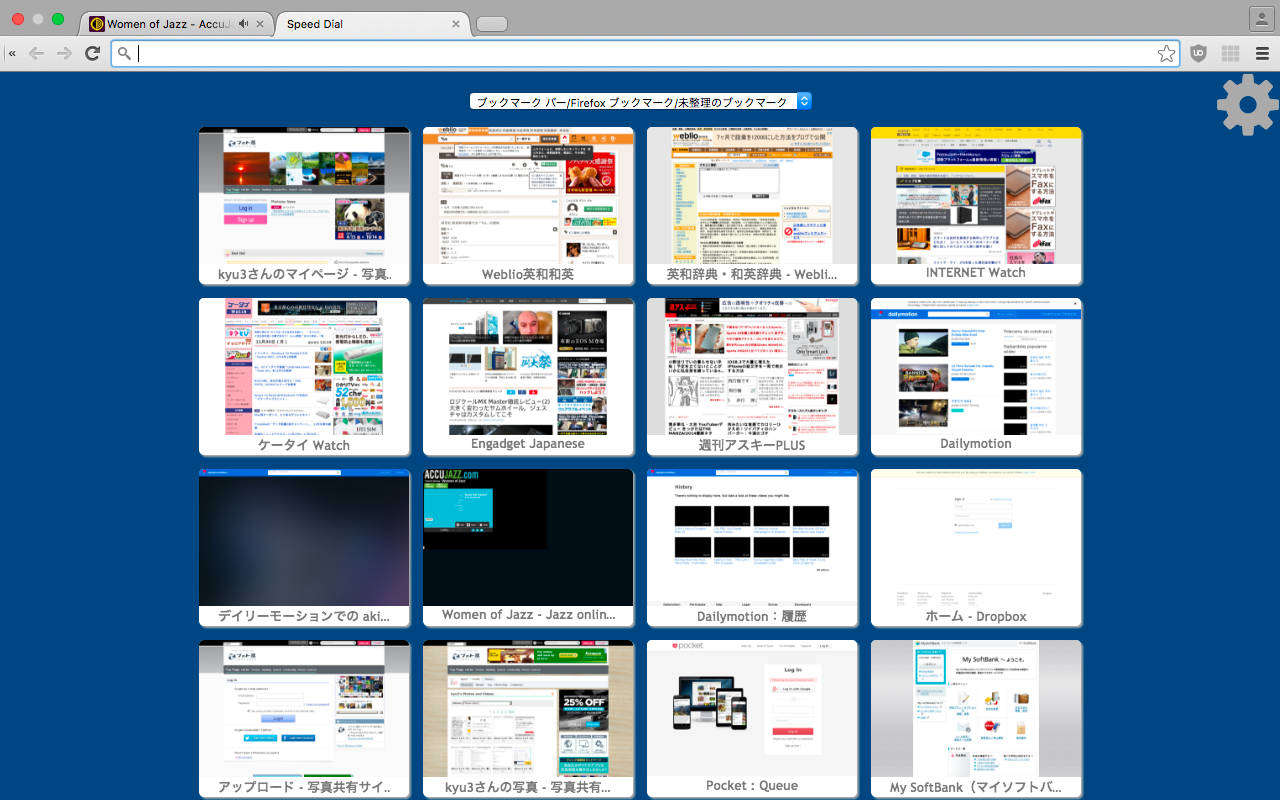Open the Weblio英和和英 dial
The image size is (1280, 800).
[x=529, y=206]
